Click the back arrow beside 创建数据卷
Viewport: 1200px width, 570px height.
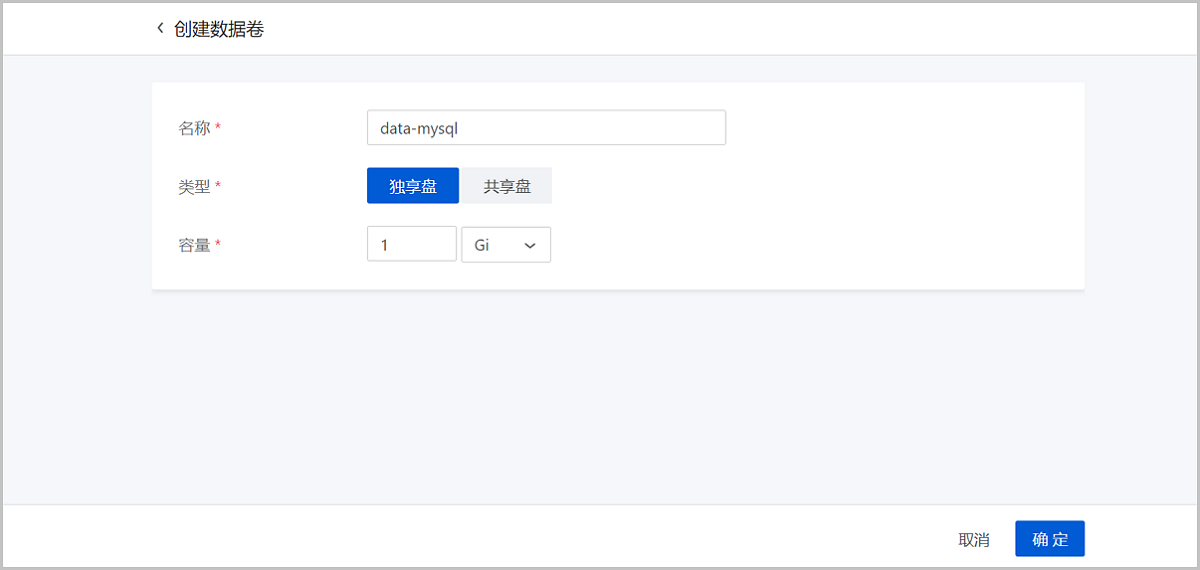159,29
